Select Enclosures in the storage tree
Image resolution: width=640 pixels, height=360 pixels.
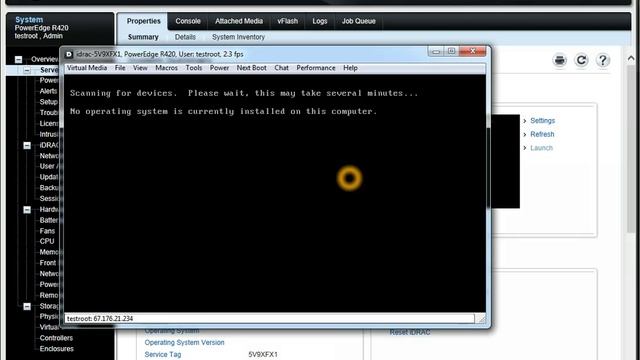[x=56, y=349]
